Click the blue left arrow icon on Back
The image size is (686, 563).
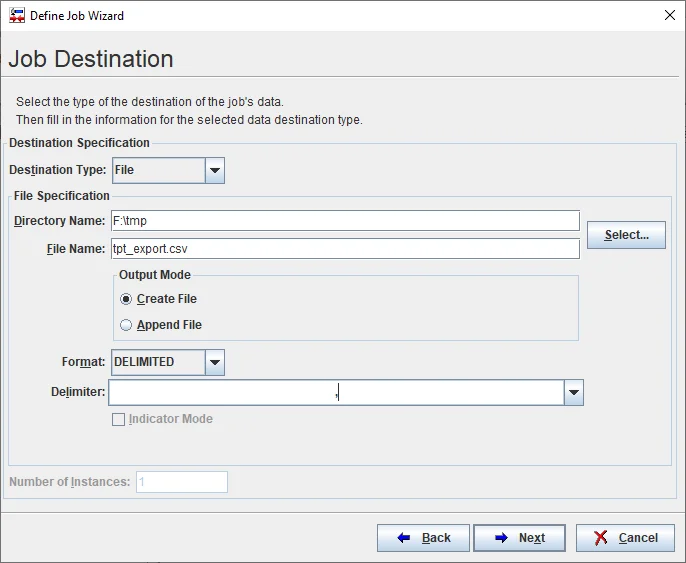point(404,538)
